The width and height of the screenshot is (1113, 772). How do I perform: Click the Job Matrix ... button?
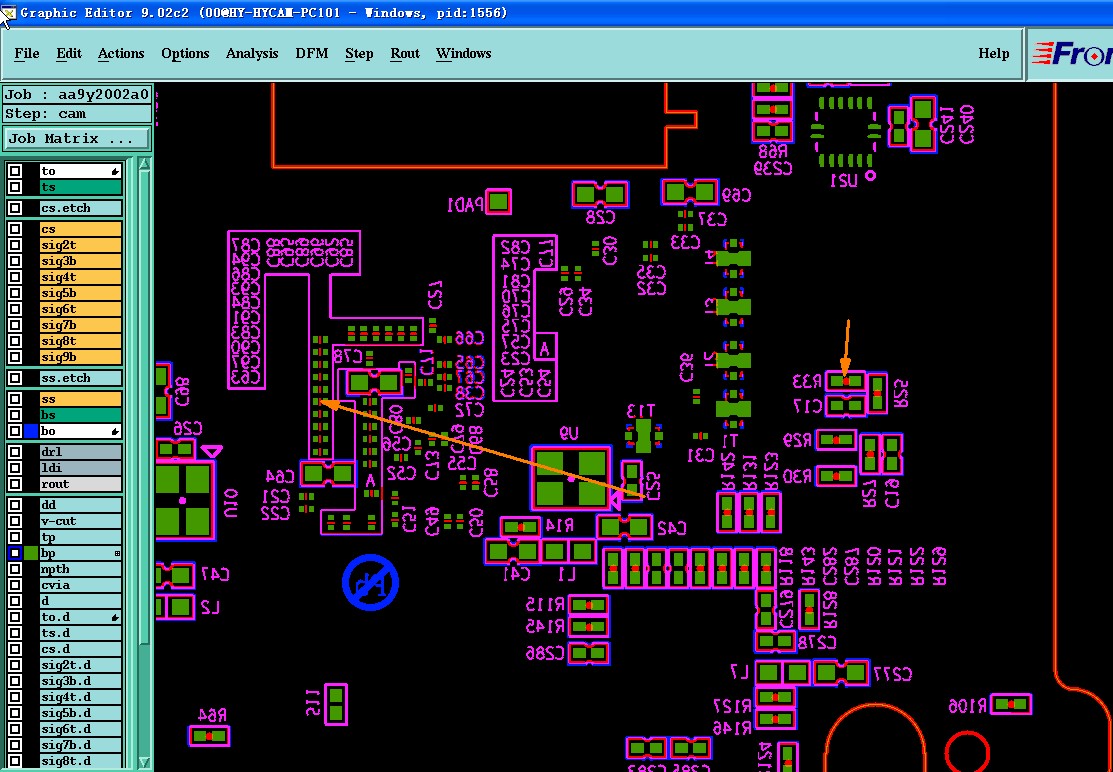(77, 138)
